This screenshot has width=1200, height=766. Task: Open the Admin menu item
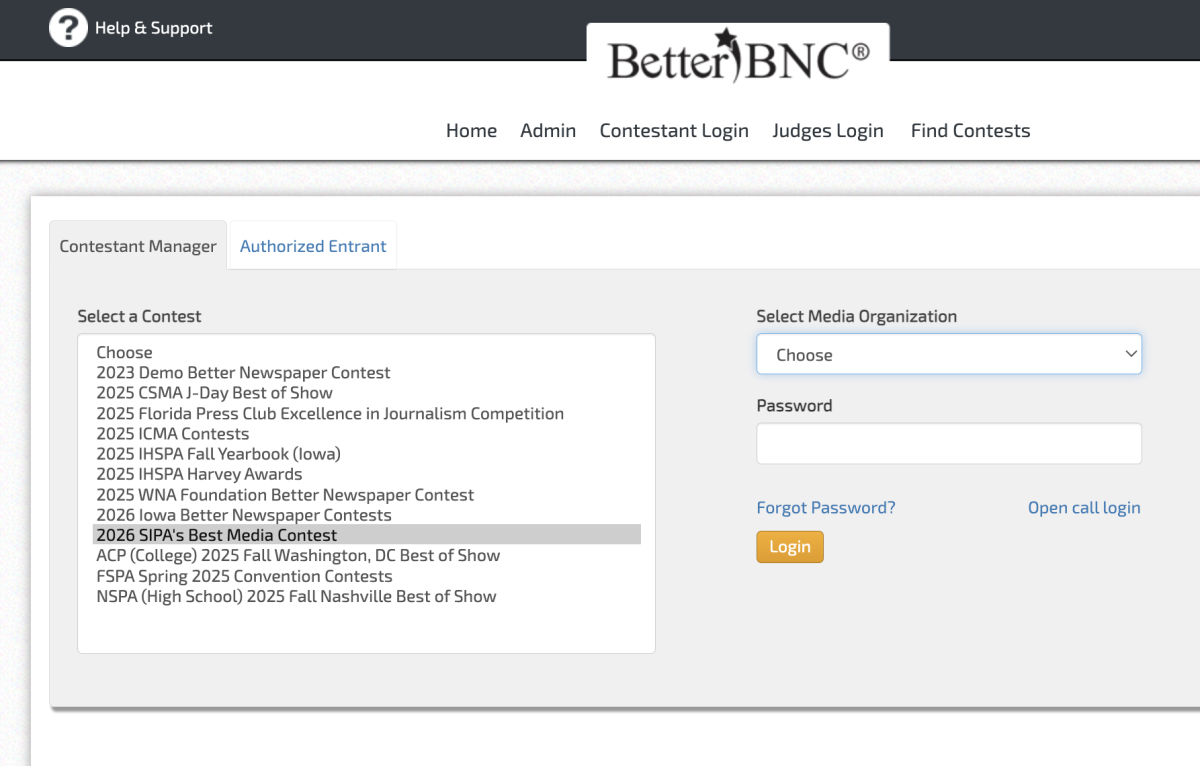[x=548, y=131]
